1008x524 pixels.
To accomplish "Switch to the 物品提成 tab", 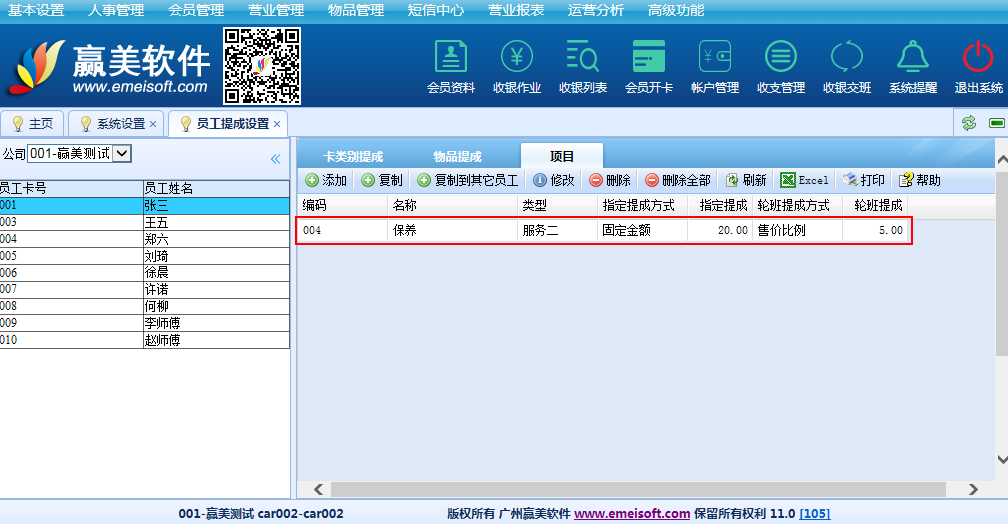I will click(x=457, y=157).
